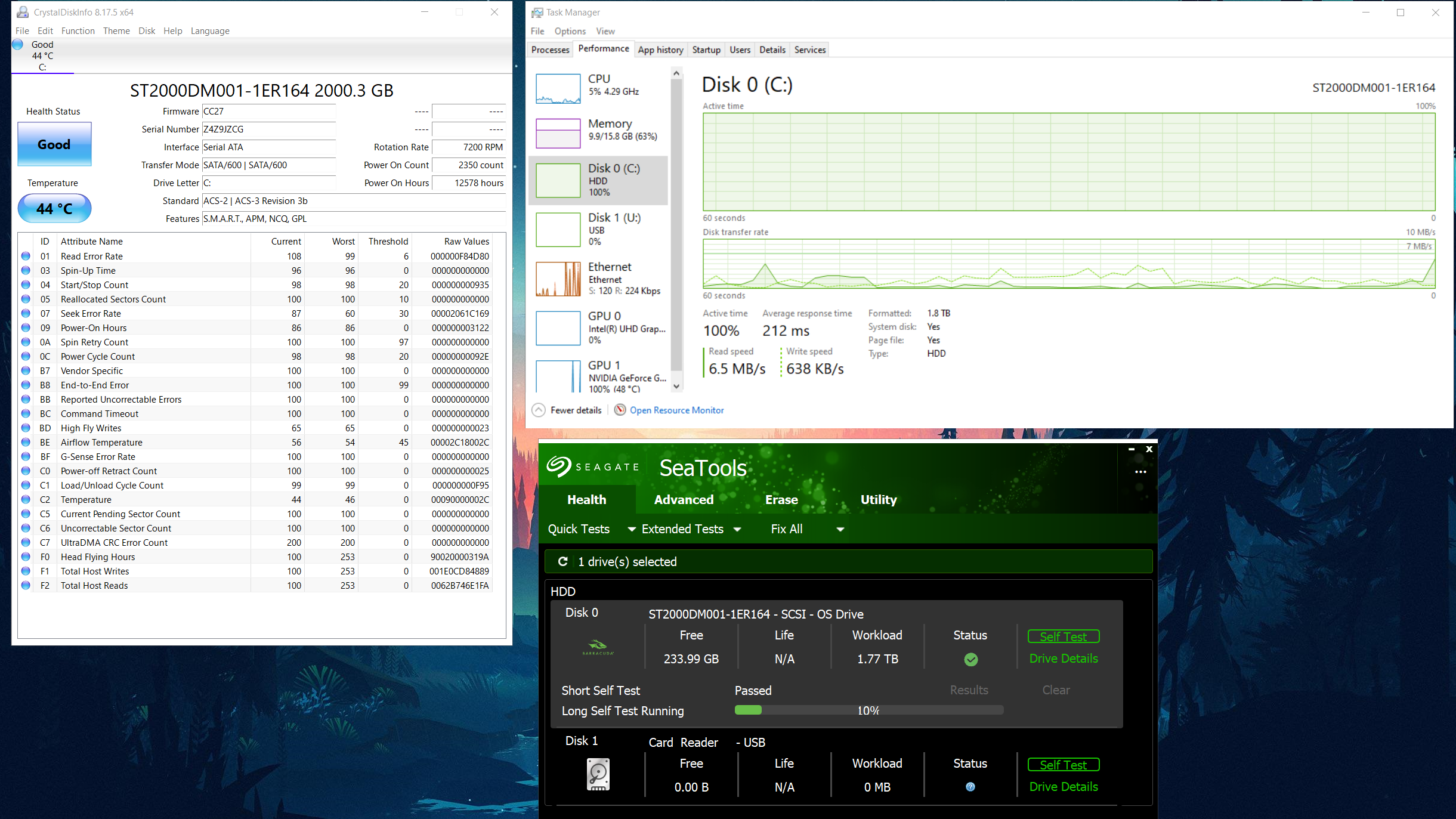
Task: Click the Barracuda drive icon for Disk 0
Action: tap(598, 647)
